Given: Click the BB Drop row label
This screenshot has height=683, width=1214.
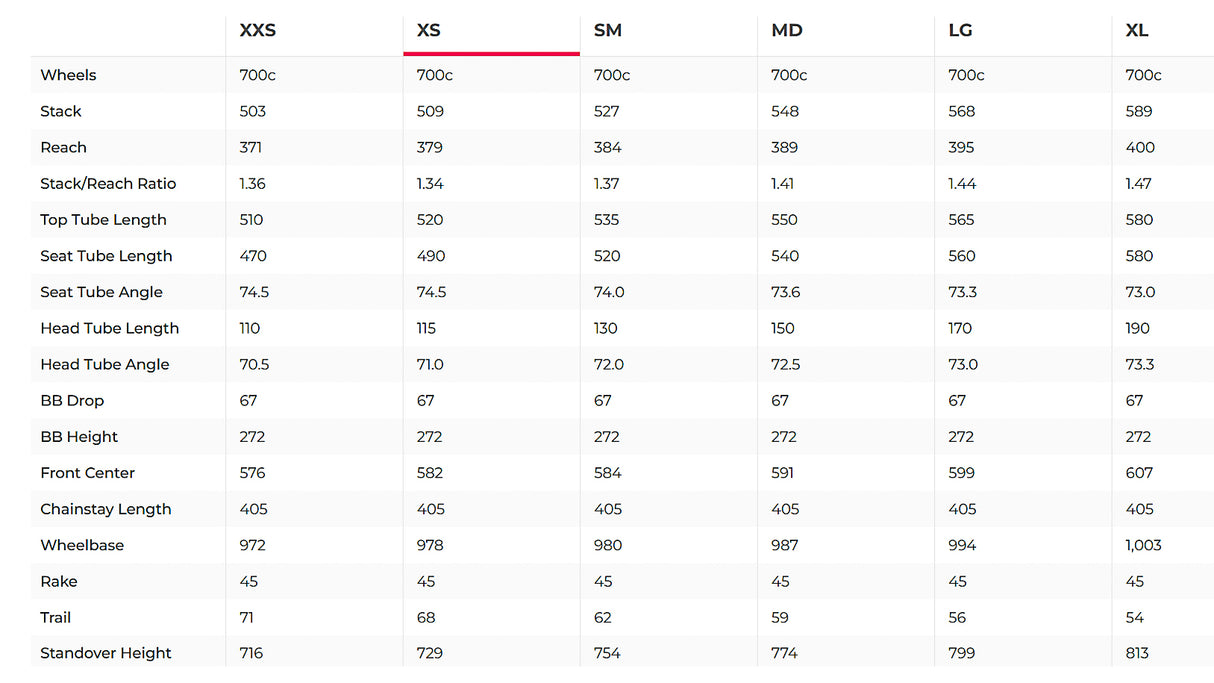Looking at the screenshot, I should tap(72, 400).
